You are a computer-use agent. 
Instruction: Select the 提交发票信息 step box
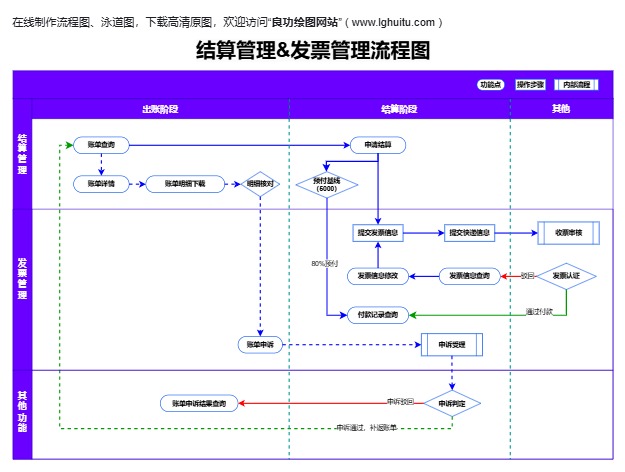[x=378, y=233]
